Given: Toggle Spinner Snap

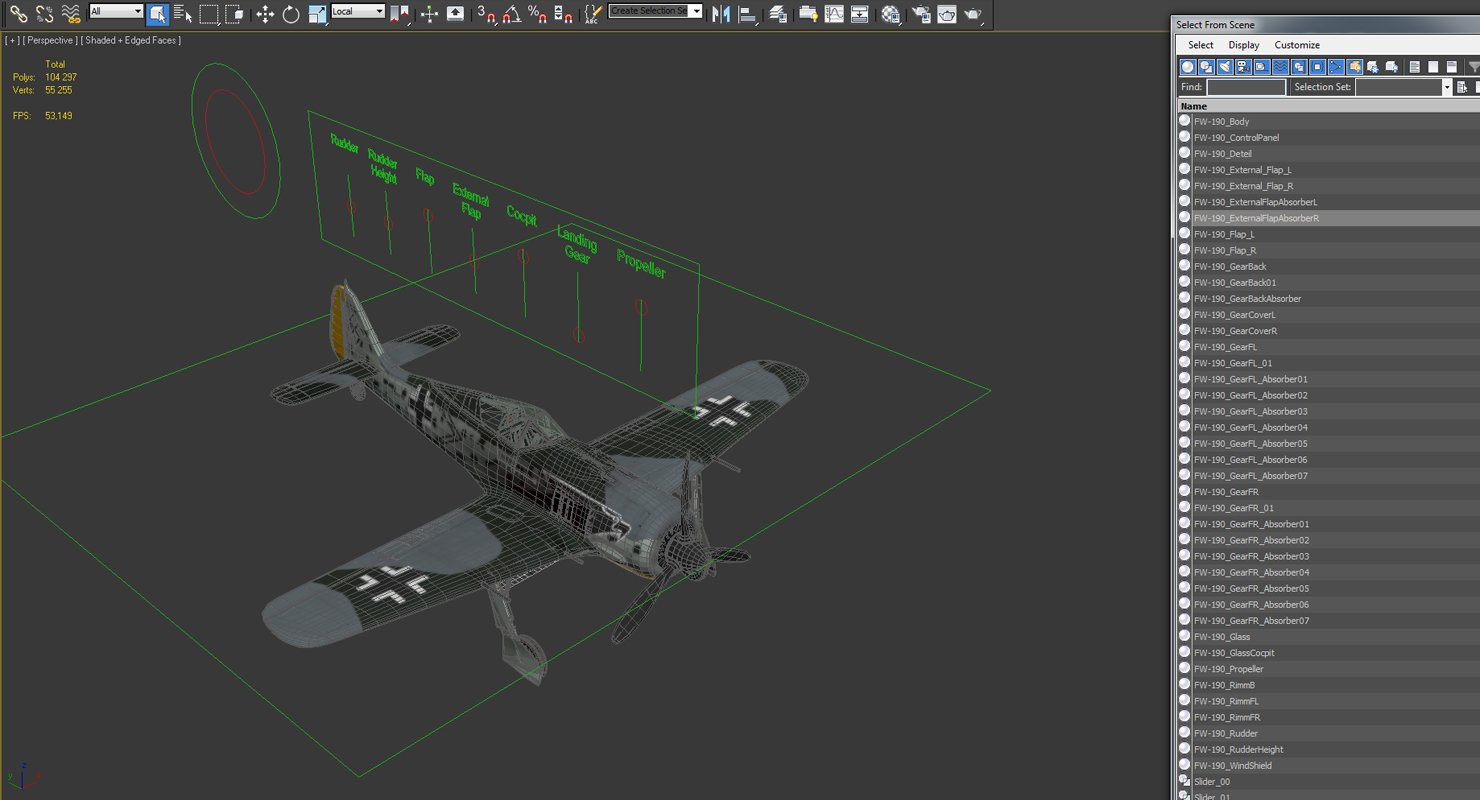Looking at the screenshot, I should click(564, 14).
